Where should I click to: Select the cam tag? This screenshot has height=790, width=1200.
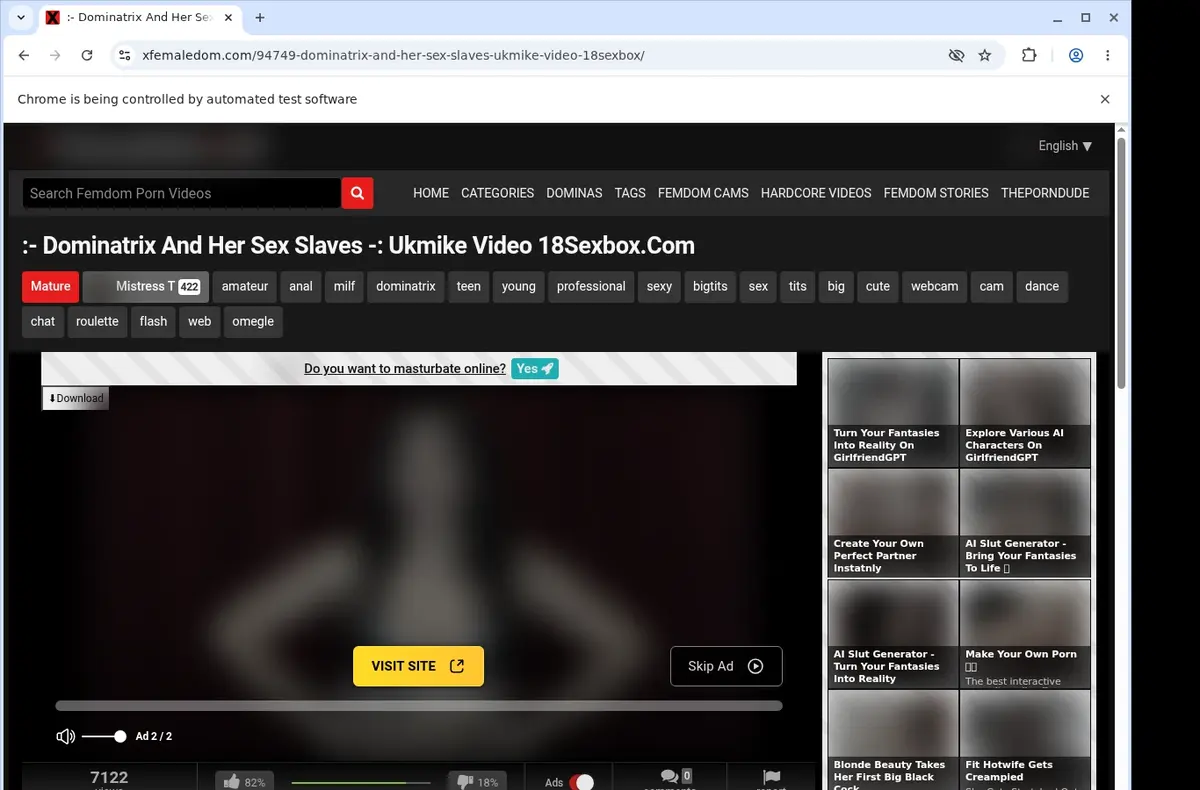pyautogui.click(x=992, y=286)
